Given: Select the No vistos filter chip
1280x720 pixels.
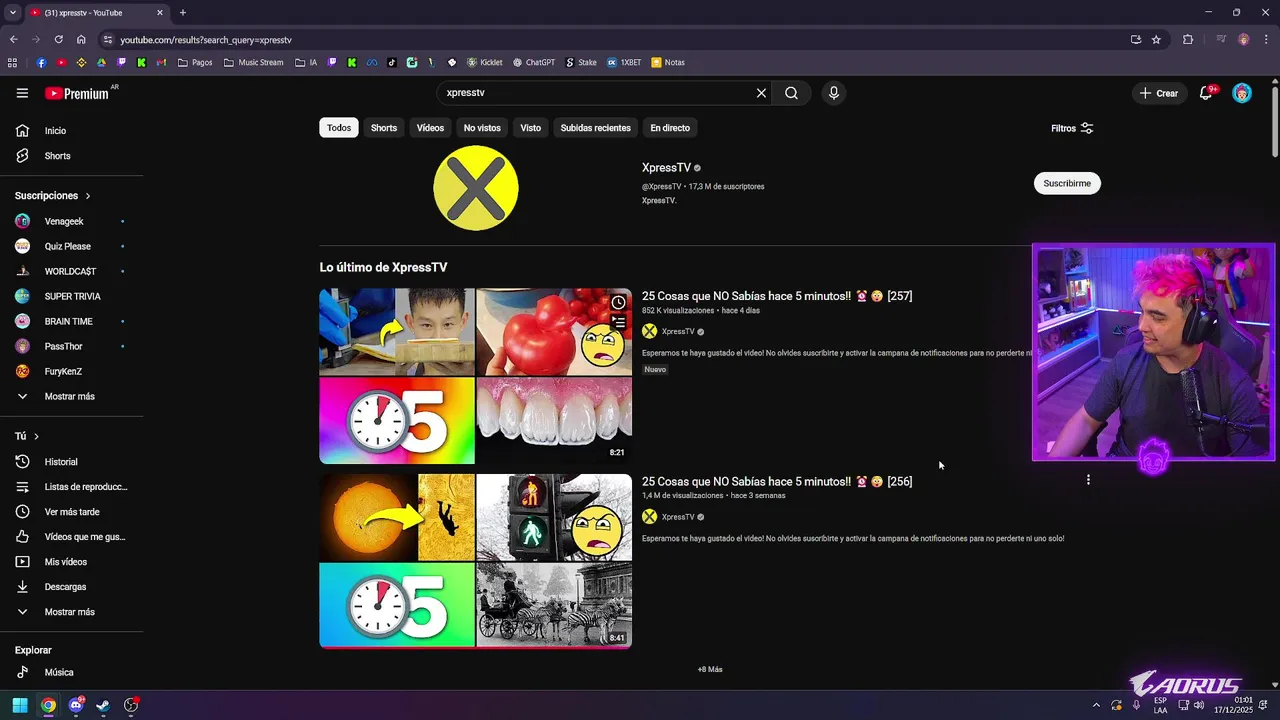Looking at the screenshot, I should pos(482,128).
